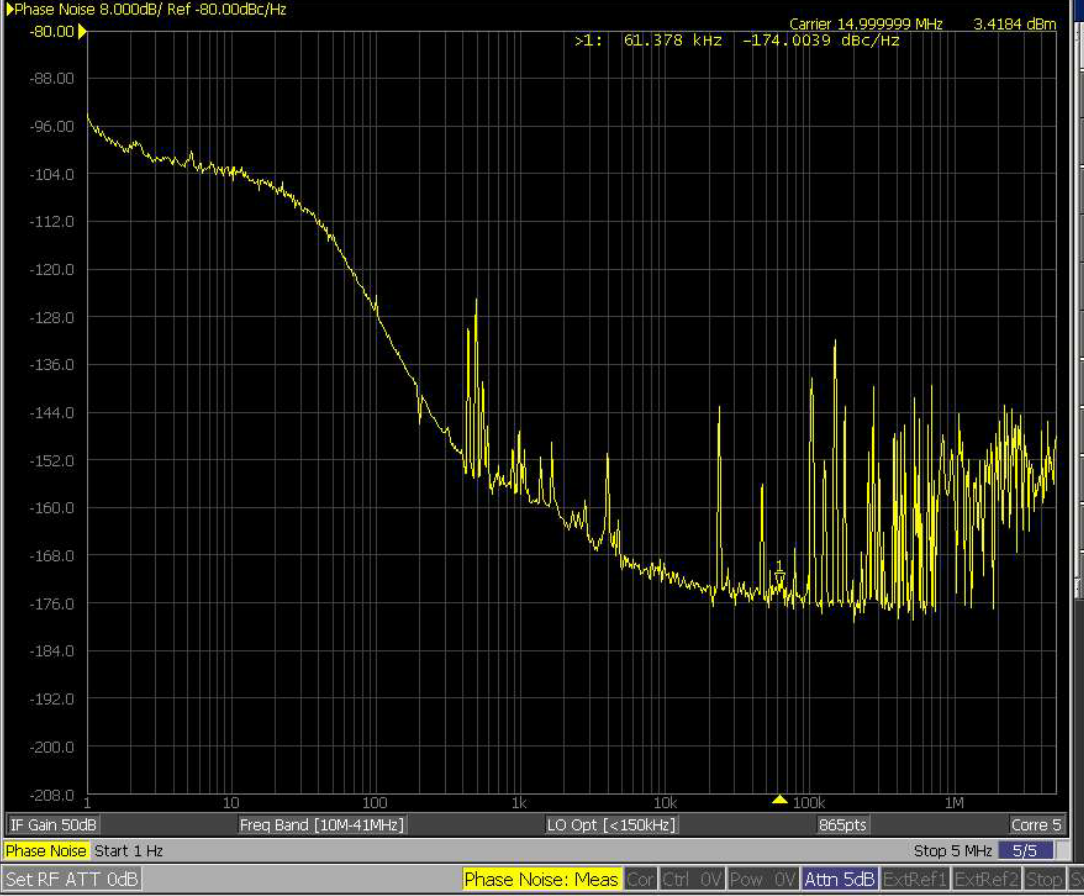Click the Pow 0V status indicator
The height and width of the screenshot is (896, 1084).
763,879
